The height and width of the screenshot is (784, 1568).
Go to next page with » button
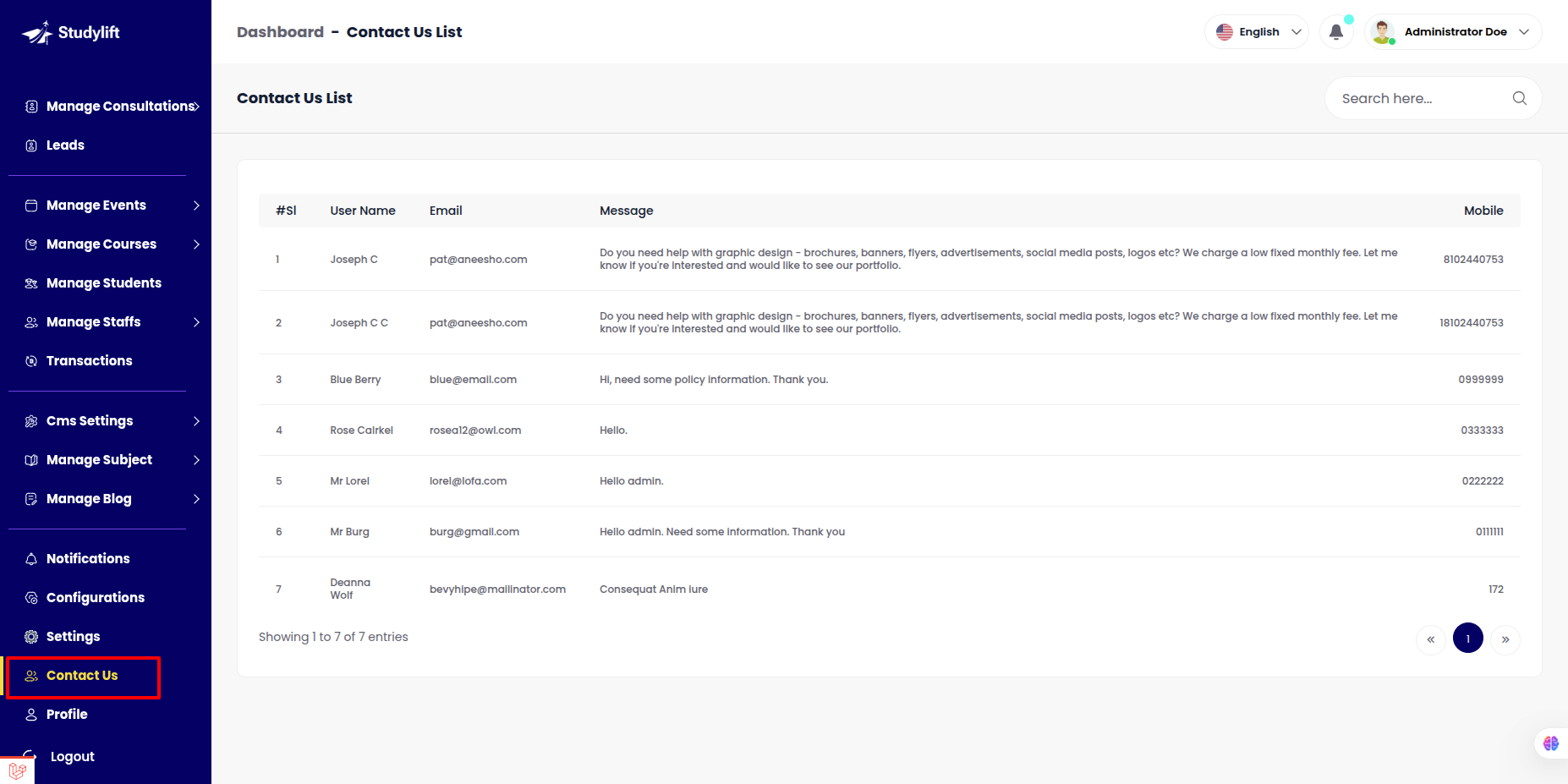point(1505,639)
